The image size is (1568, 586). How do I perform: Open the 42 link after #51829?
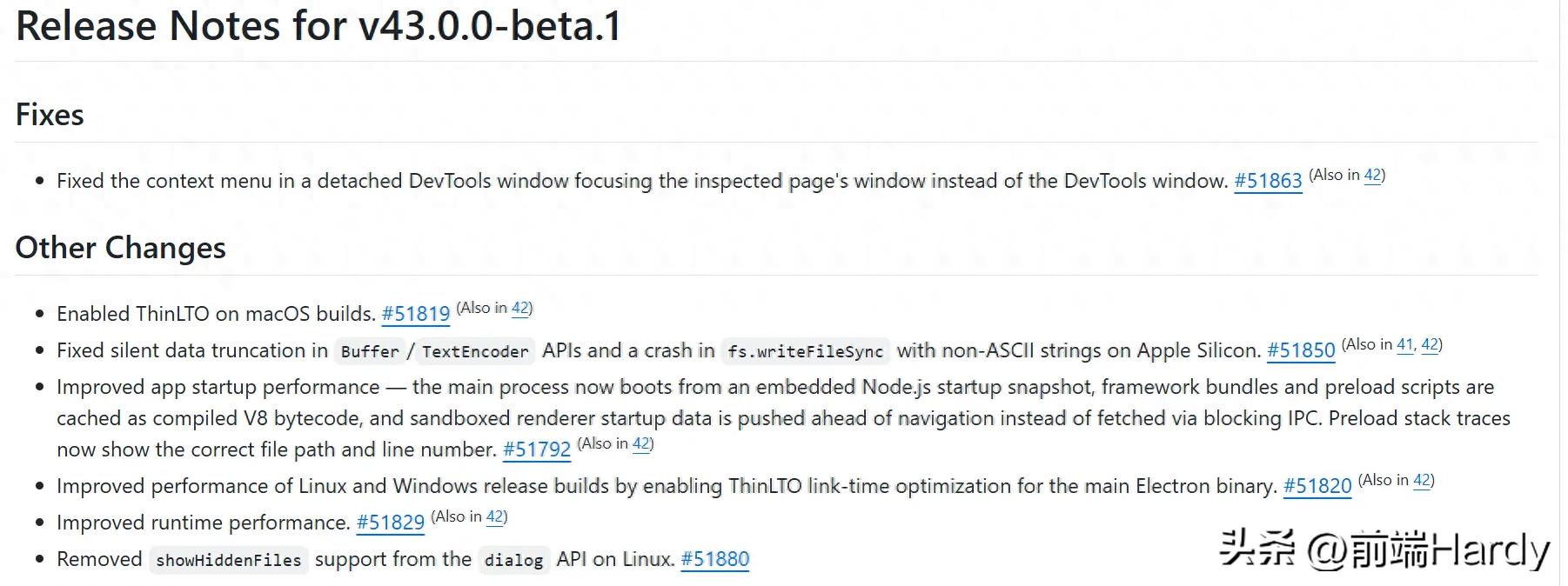[495, 516]
